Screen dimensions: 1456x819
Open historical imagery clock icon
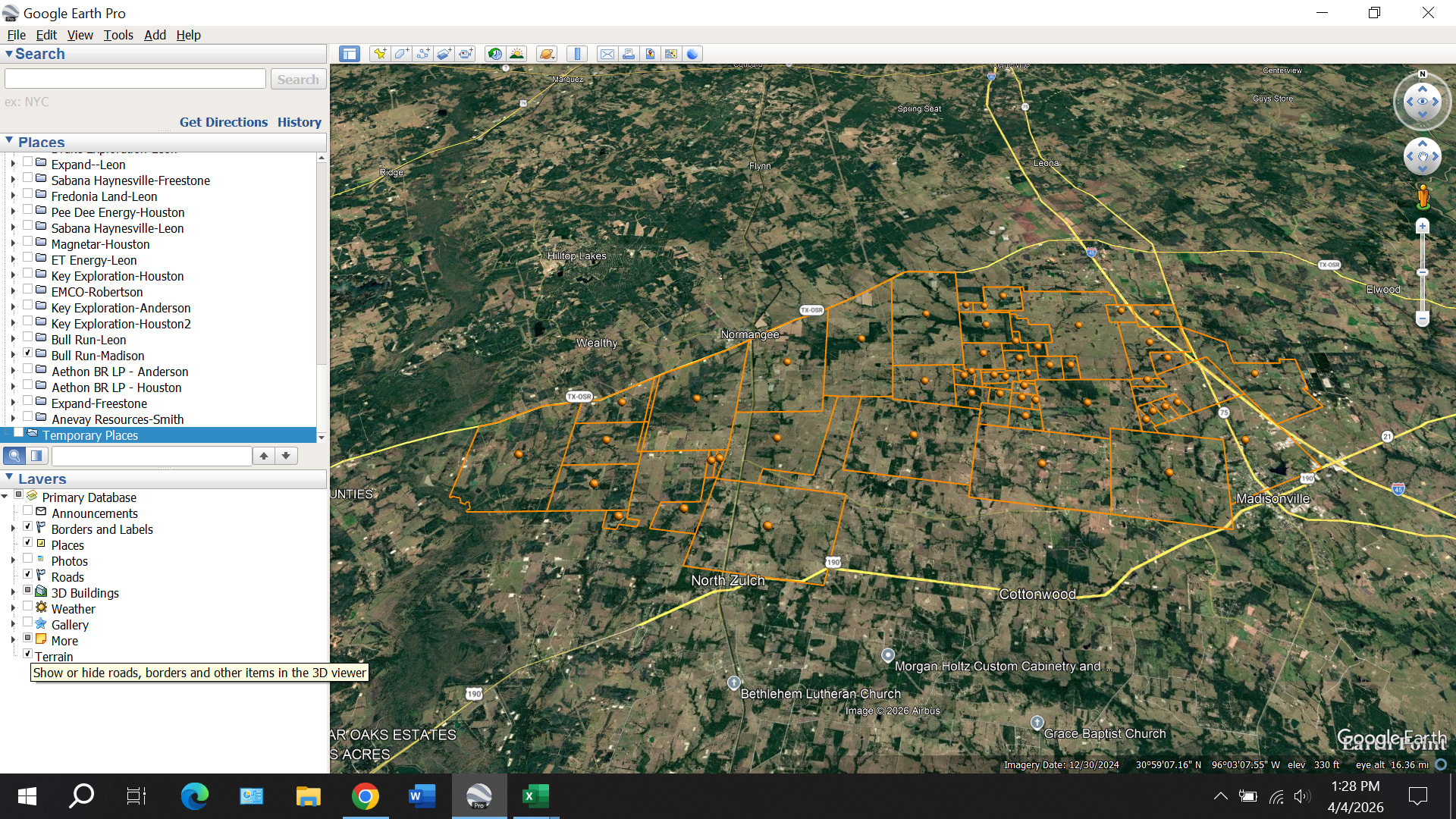pos(494,54)
